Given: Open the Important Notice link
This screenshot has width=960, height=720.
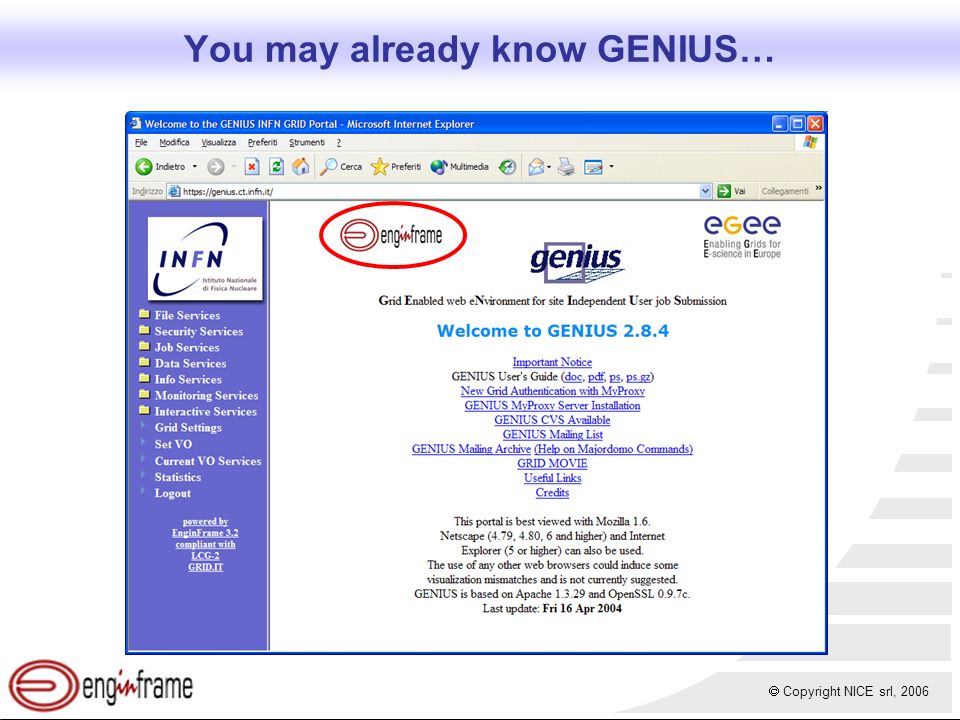Looking at the screenshot, I should click(x=552, y=362).
